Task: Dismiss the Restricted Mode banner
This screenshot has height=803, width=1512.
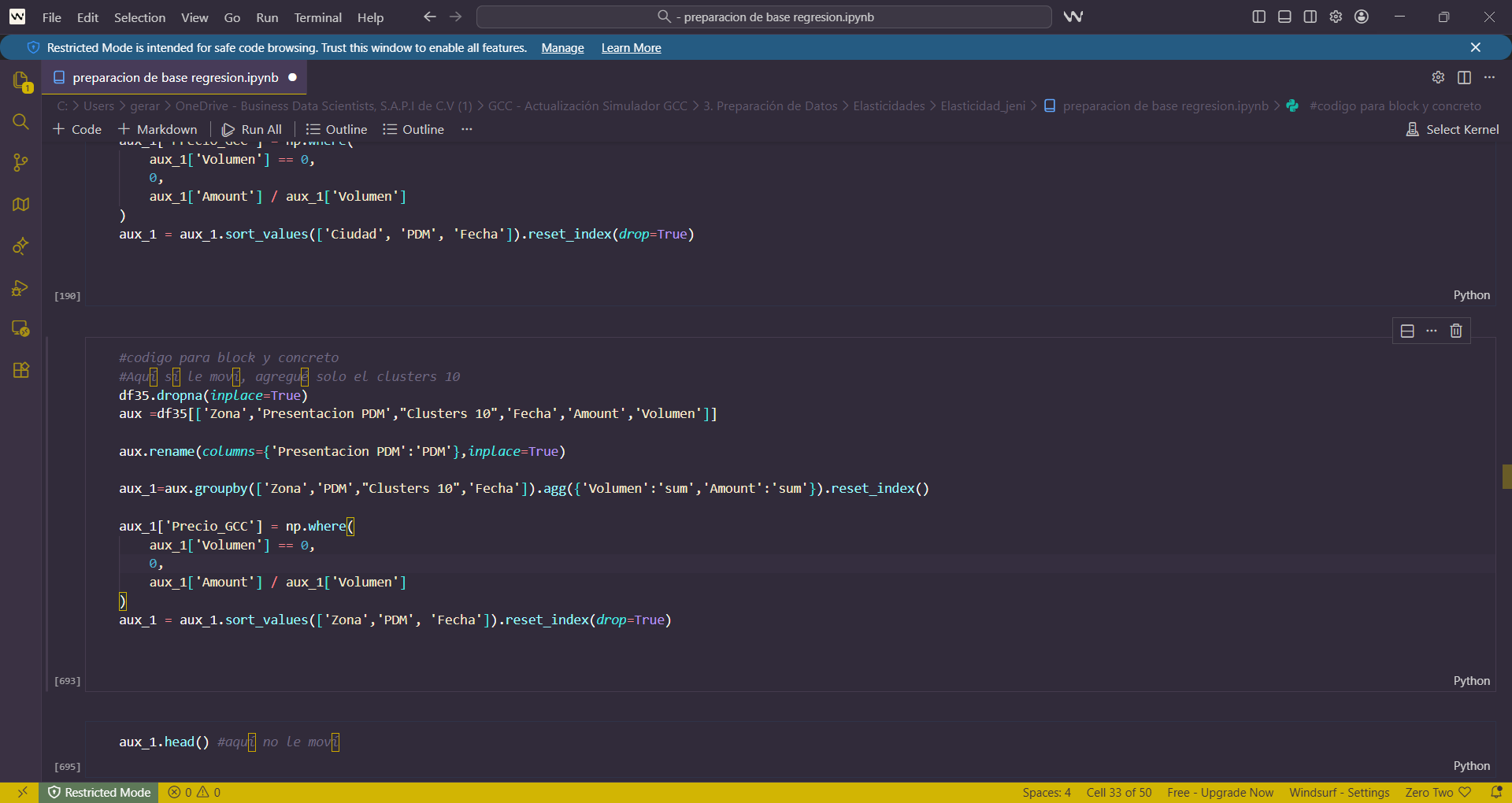Action: coord(1476,47)
